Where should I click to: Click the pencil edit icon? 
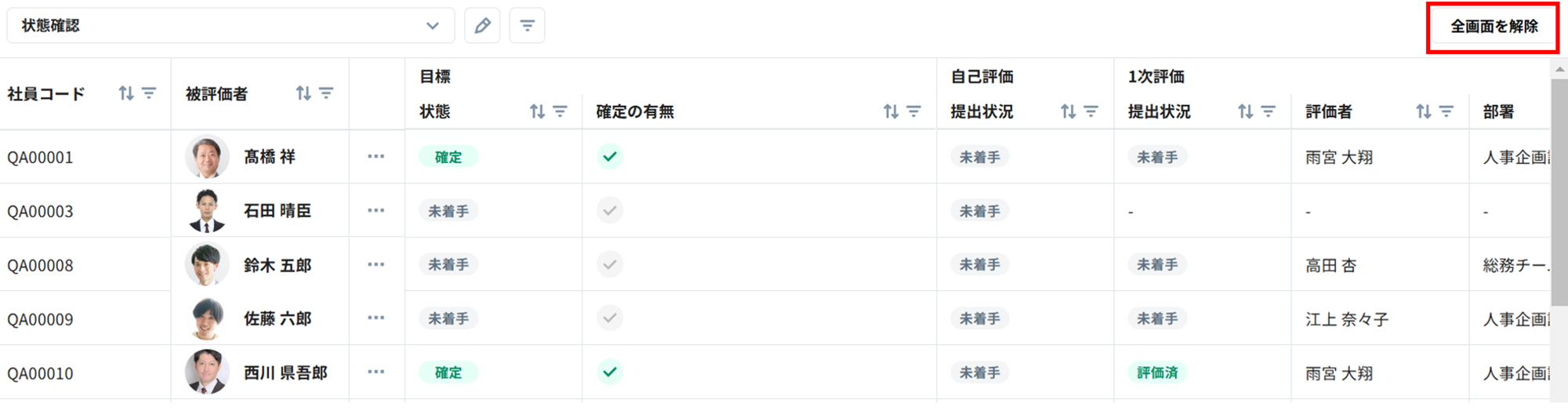pyautogui.click(x=482, y=26)
